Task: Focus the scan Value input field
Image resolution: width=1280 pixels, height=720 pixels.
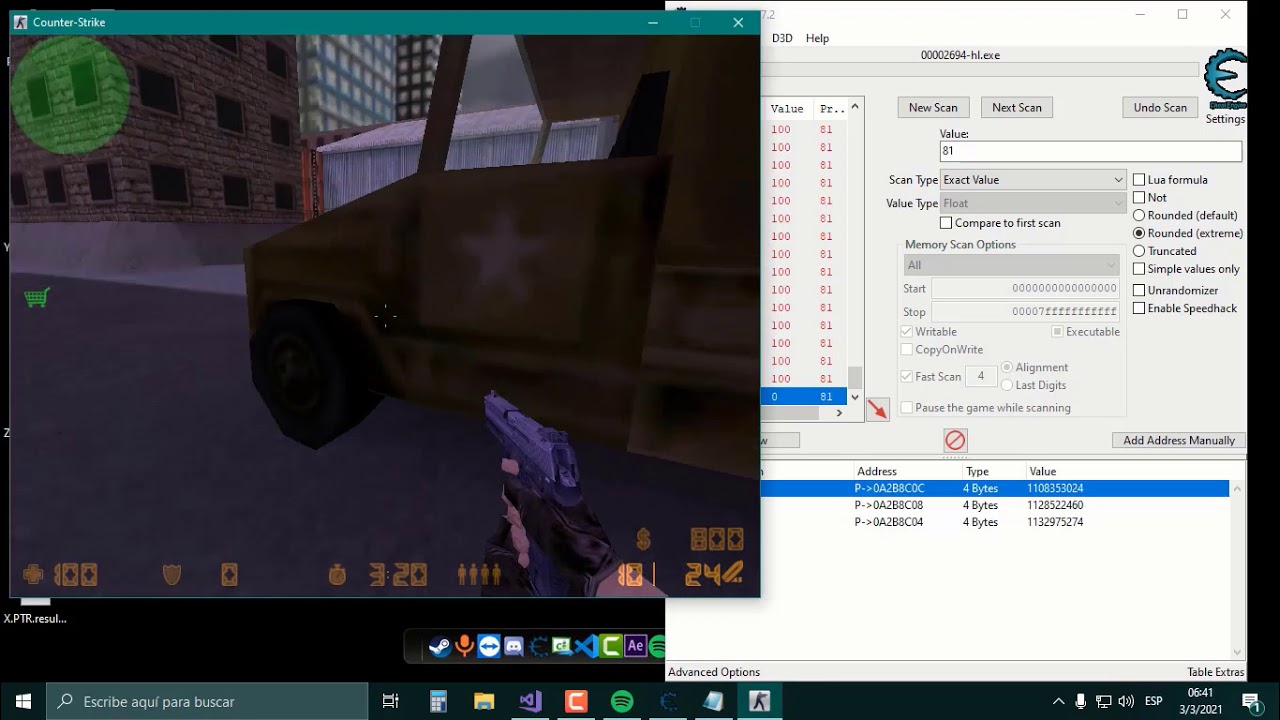Action: click(x=1090, y=151)
